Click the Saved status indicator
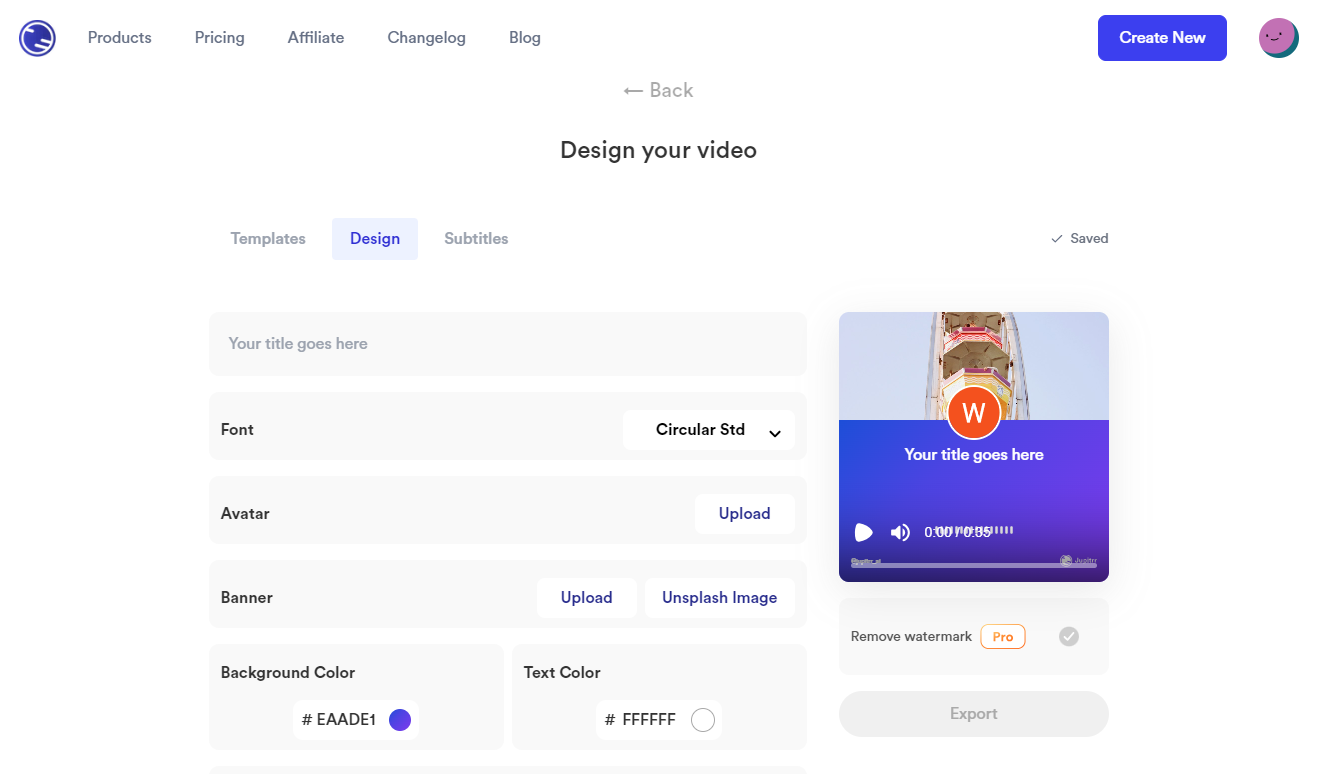Viewport: 1330px width, 774px height. point(1079,239)
